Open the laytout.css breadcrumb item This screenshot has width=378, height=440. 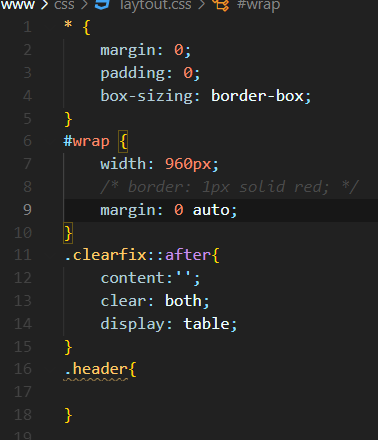pos(155,5)
